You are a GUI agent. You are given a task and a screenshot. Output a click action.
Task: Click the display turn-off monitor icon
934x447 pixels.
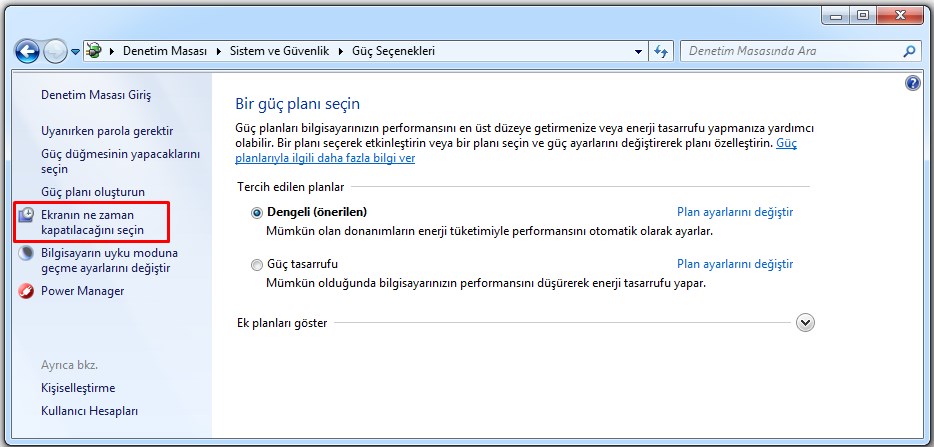tap(26, 215)
